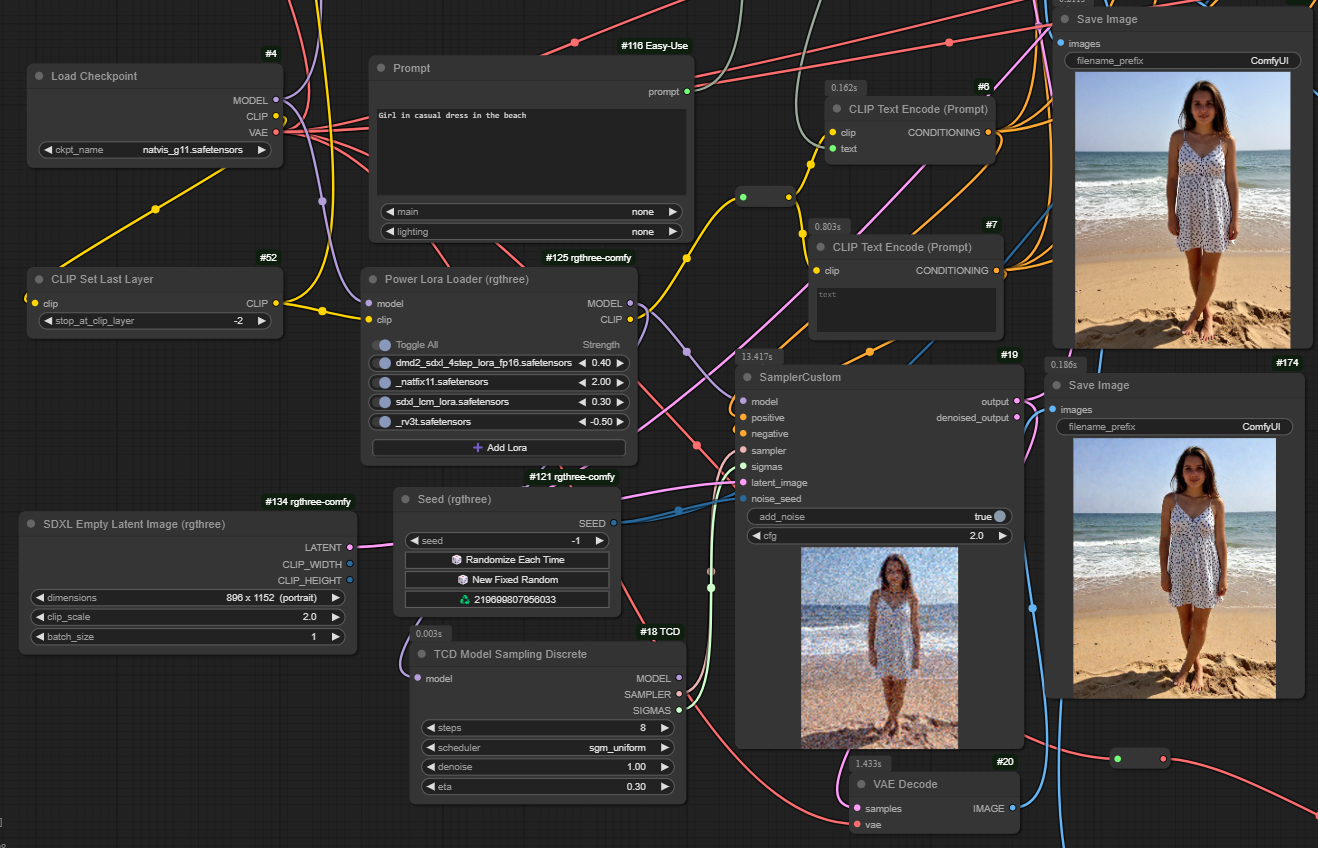The image size is (1318, 848).
Task: Collapse the TCD Model Sampling Discrete node dot
Action: (x=423, y=654)
